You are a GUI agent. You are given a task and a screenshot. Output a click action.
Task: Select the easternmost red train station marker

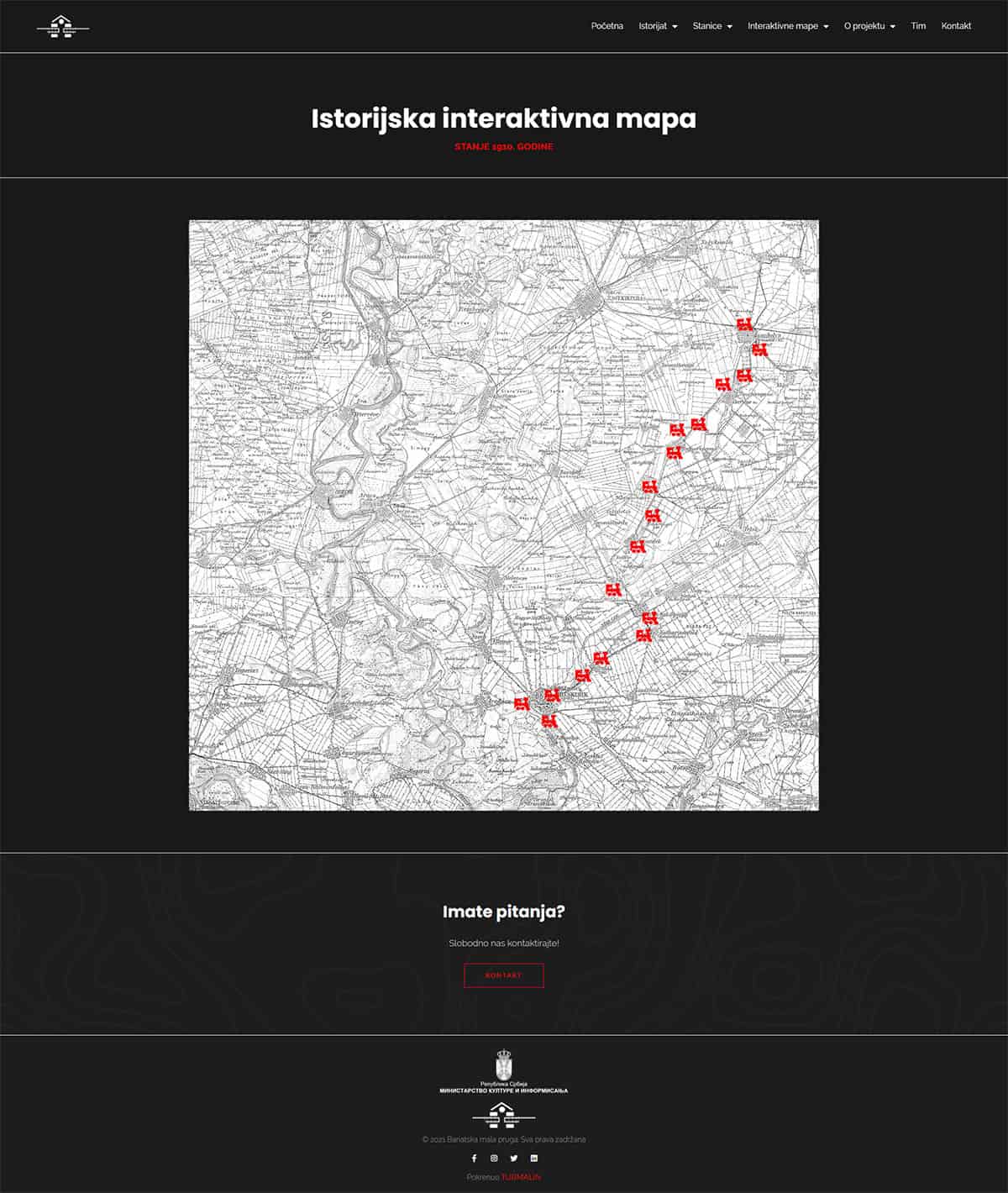click(759, 349)
